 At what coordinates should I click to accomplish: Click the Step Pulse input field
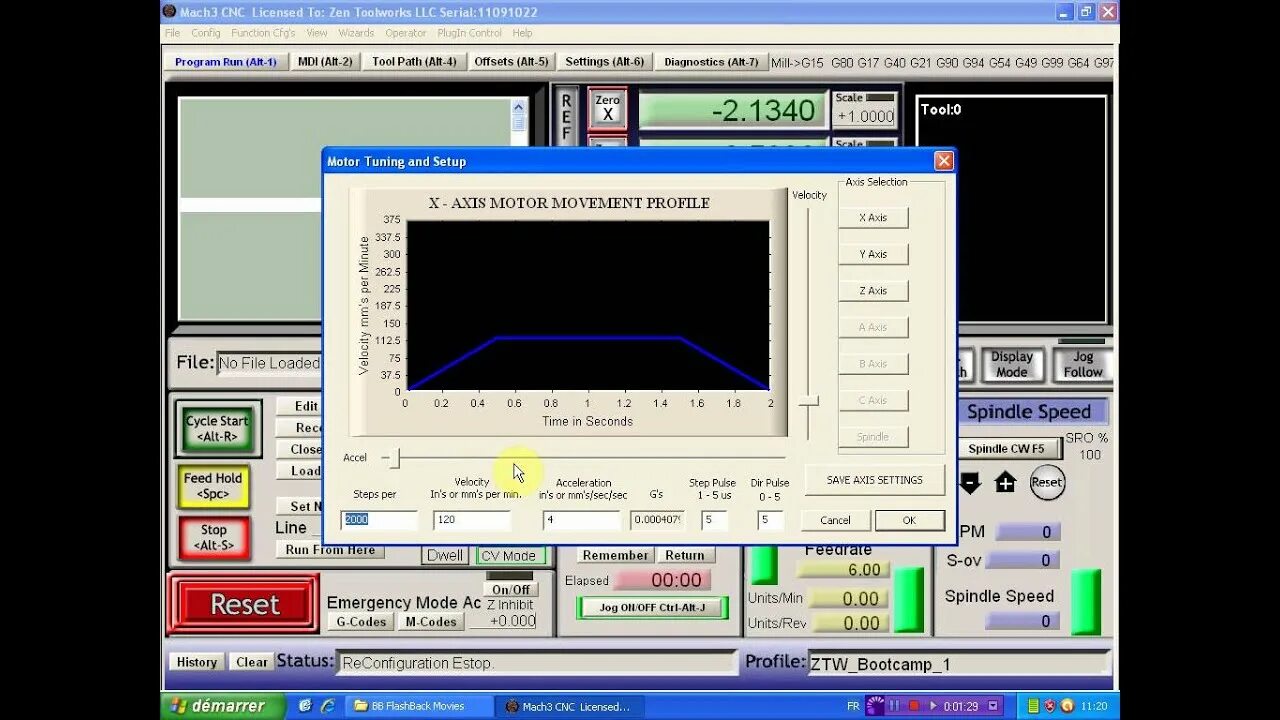[x=714, y=520]
